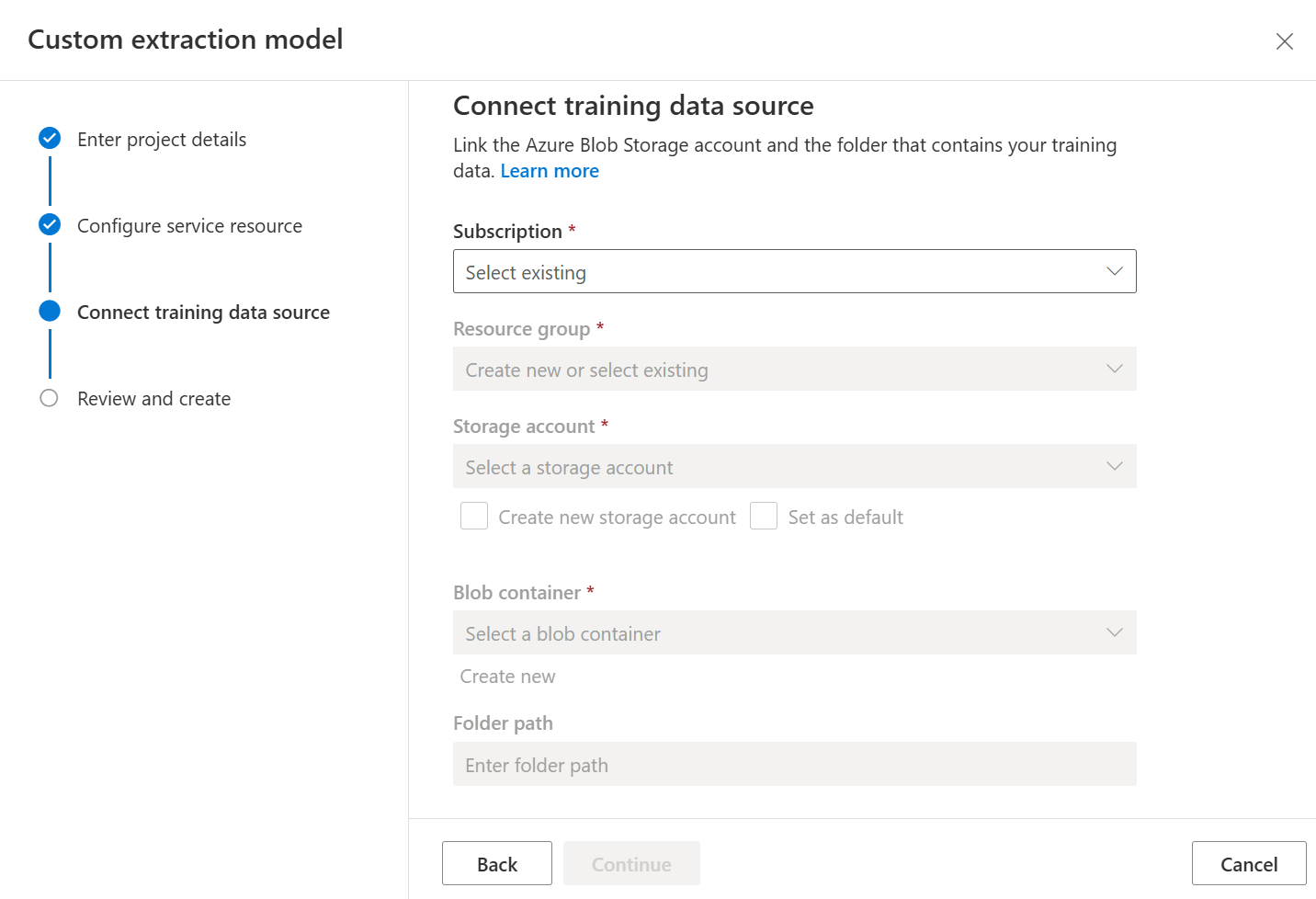Viewport: 1316px width, 899px height.
Task: Toggle the Set as default checkbox
Action: pyautogui.click(x=764, y=517)
